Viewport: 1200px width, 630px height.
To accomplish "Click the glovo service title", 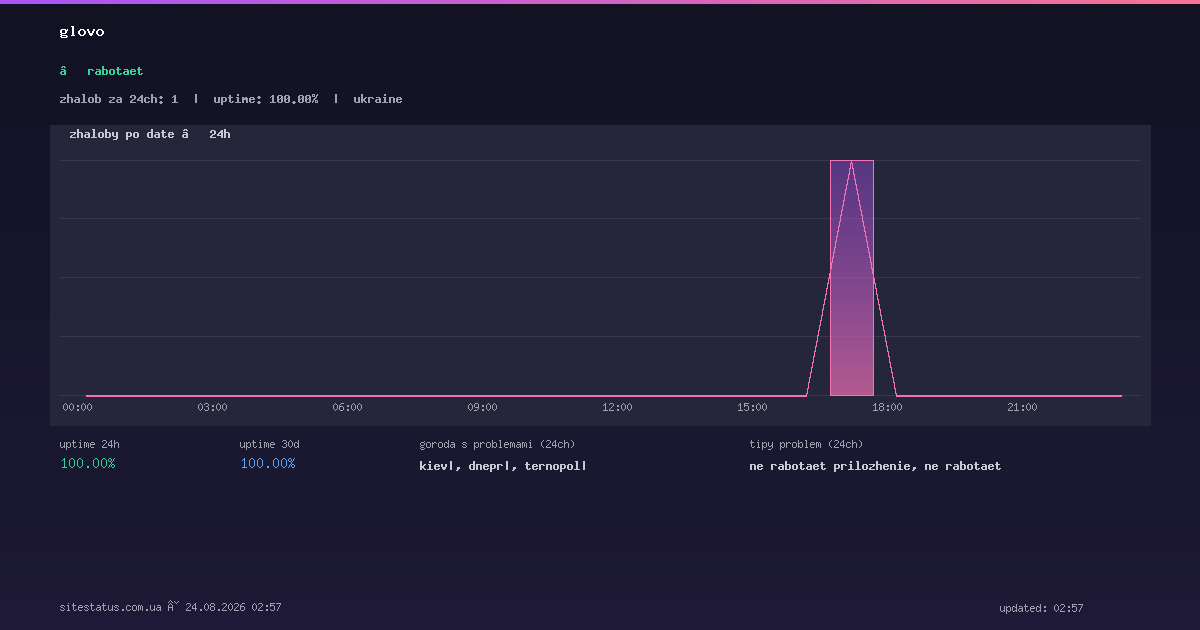I will point(82,31).
